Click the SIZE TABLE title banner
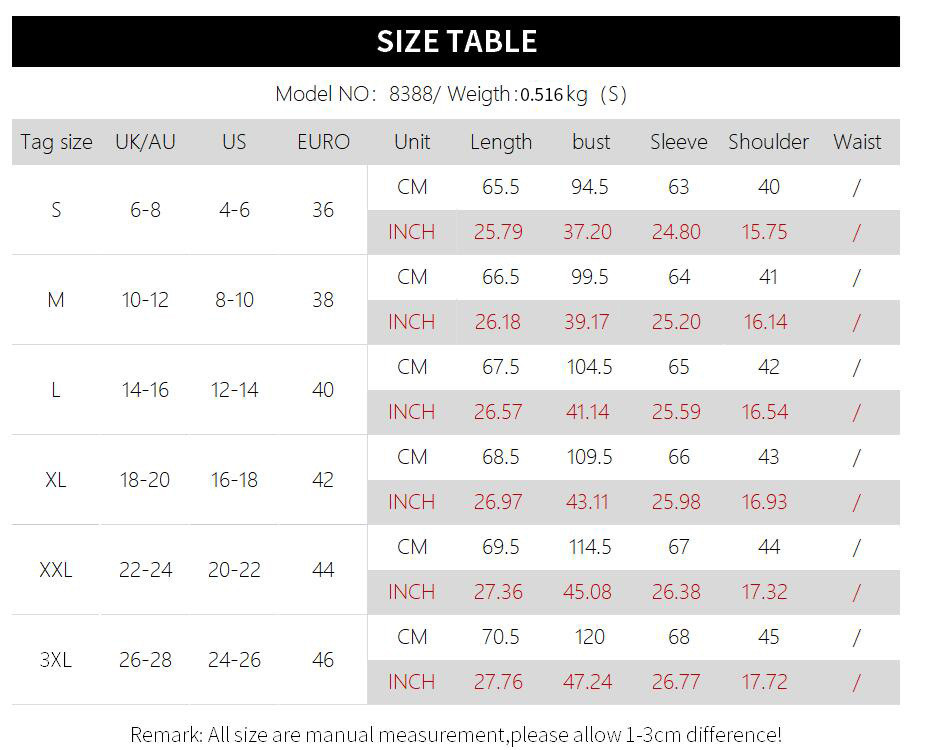 456,41
